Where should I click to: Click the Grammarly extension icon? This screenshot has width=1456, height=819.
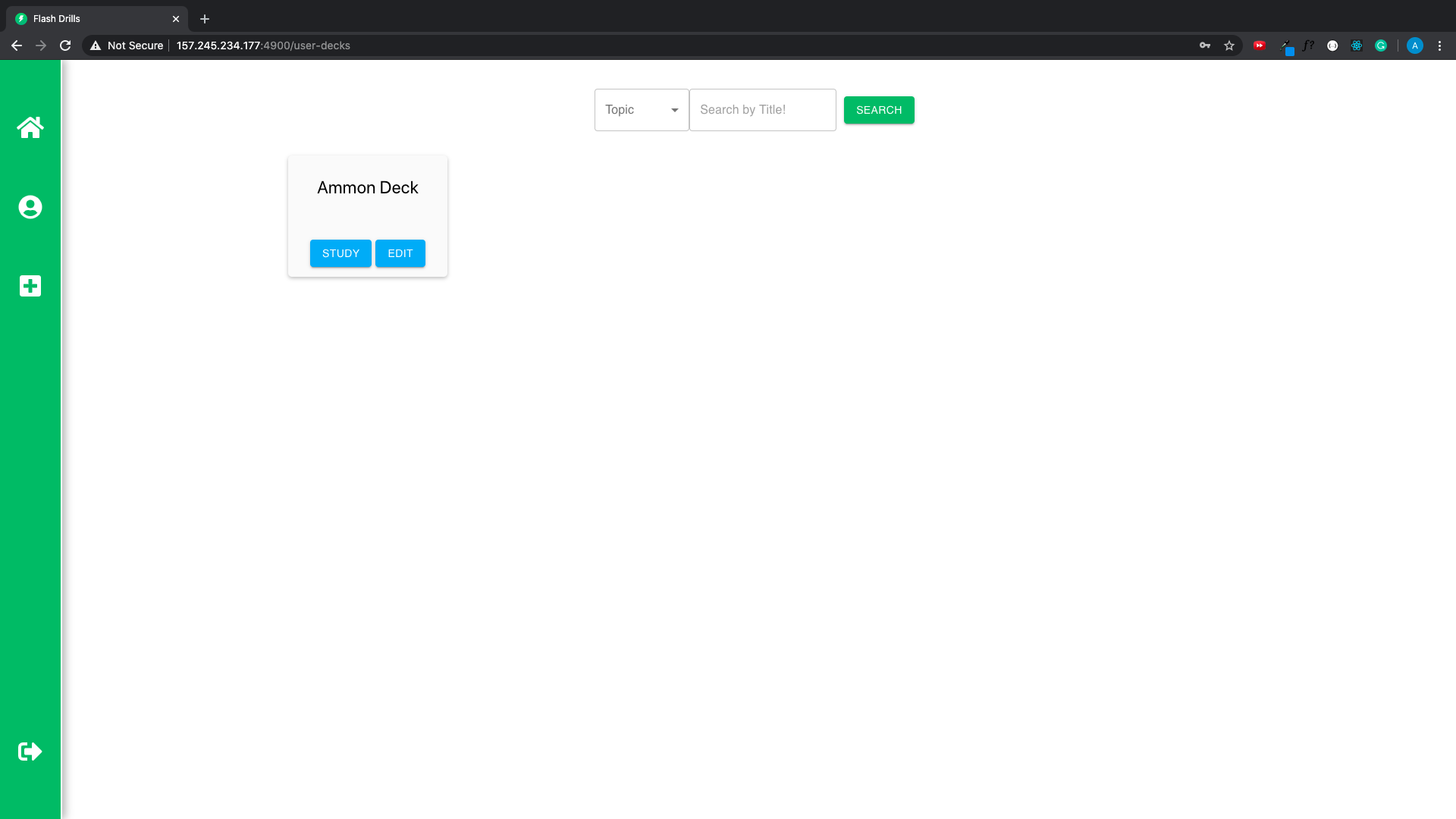click(x=1381, y=45)
